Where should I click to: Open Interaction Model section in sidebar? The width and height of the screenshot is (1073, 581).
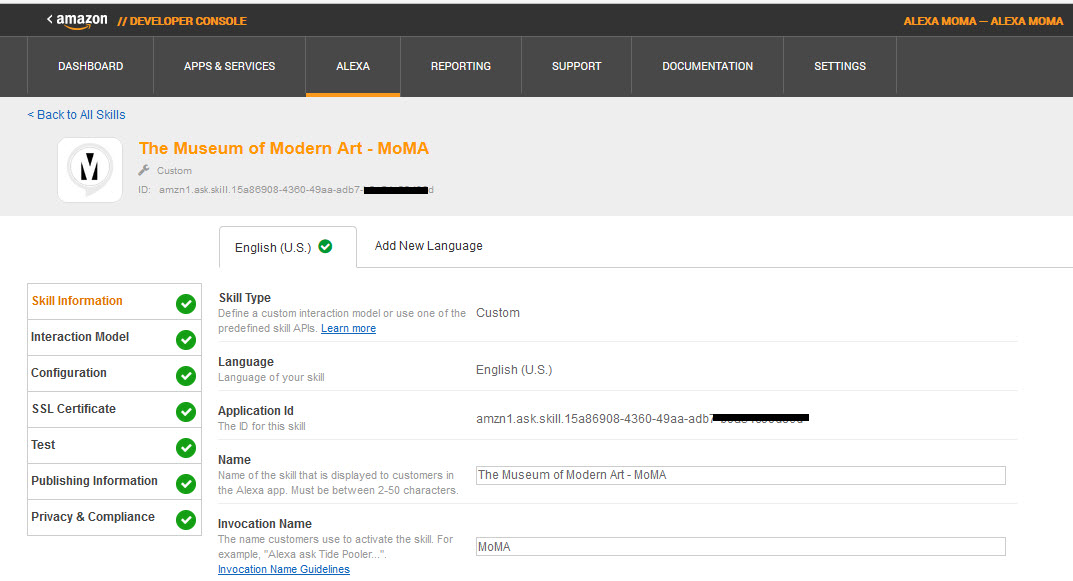pos(114,337)
